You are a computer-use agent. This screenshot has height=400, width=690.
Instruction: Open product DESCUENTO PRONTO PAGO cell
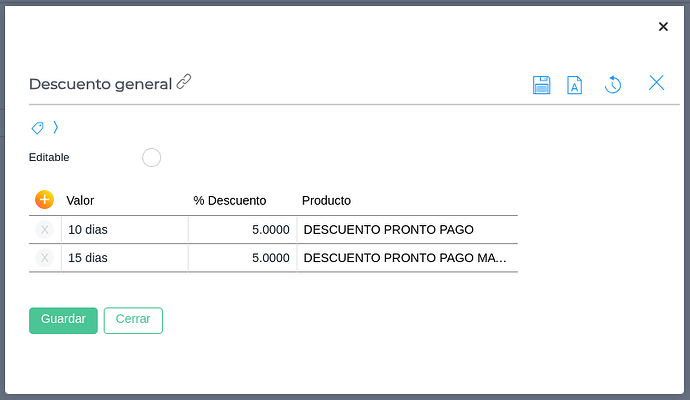click(407, 230)
